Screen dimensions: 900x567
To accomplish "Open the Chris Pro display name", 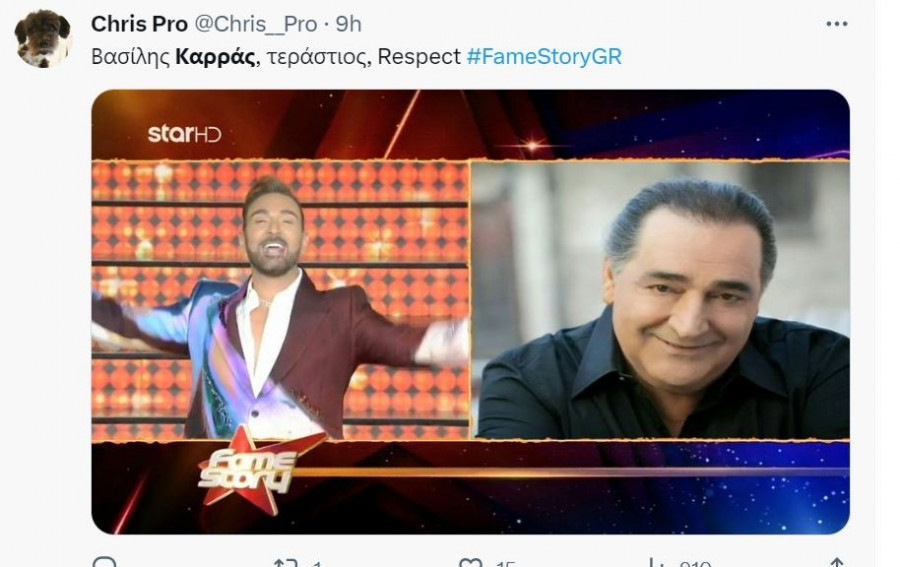I will (x=139, y=24).
